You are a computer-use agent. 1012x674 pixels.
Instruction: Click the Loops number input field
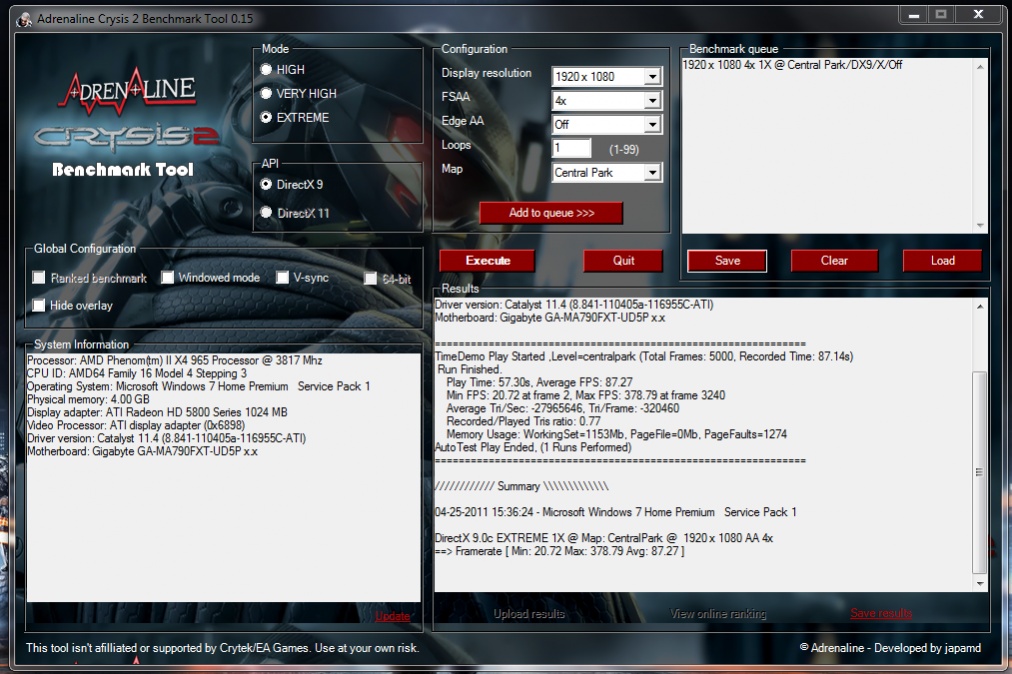pyautogui.click(x=571, y=148)
